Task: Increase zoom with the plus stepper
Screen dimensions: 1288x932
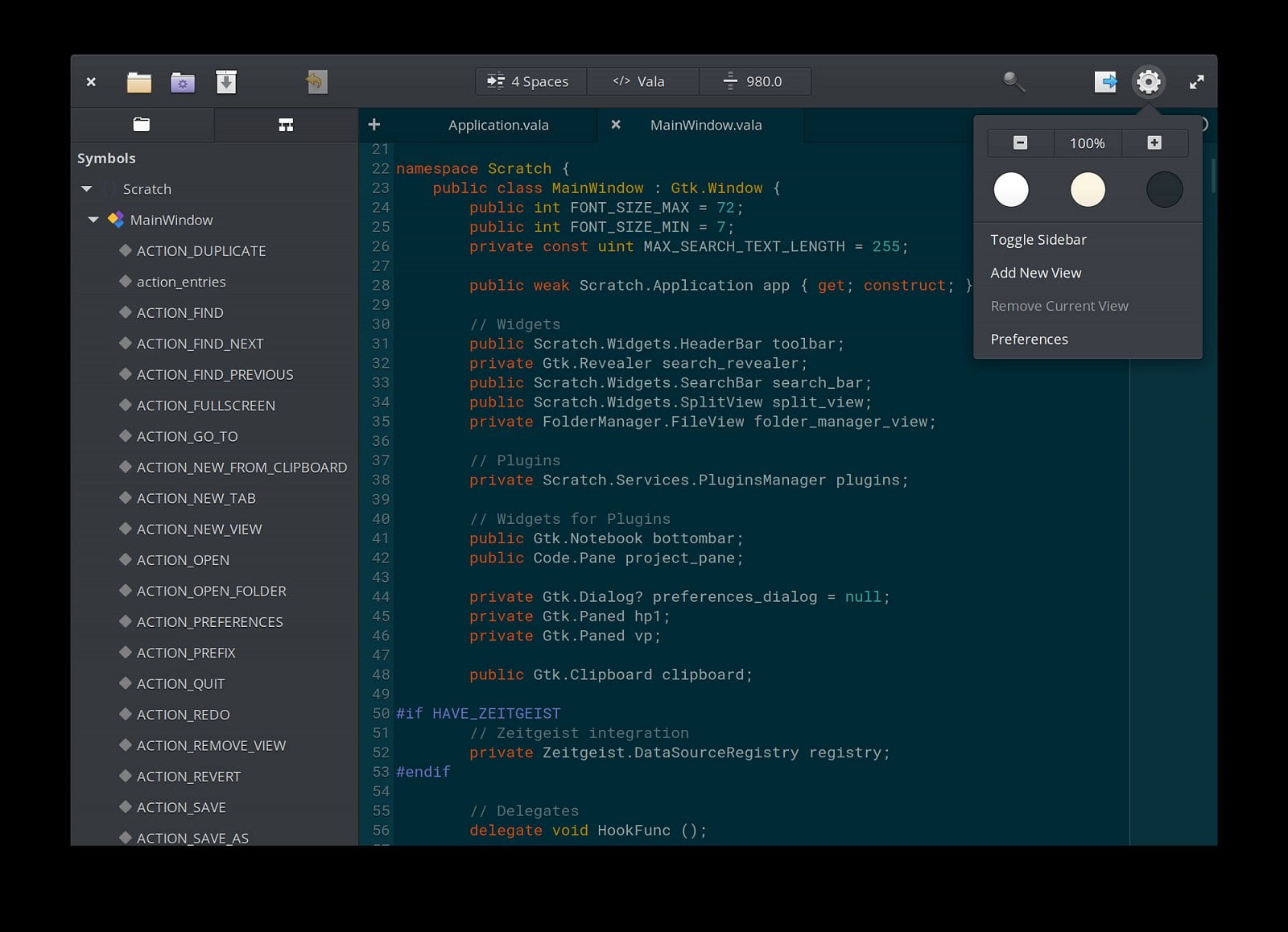Action: 1154,142
